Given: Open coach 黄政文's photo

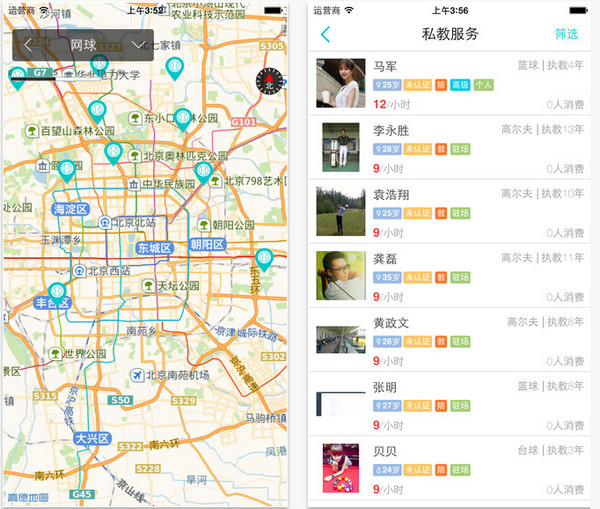Looking at the screenshot, I should click(x=341, y=339).
